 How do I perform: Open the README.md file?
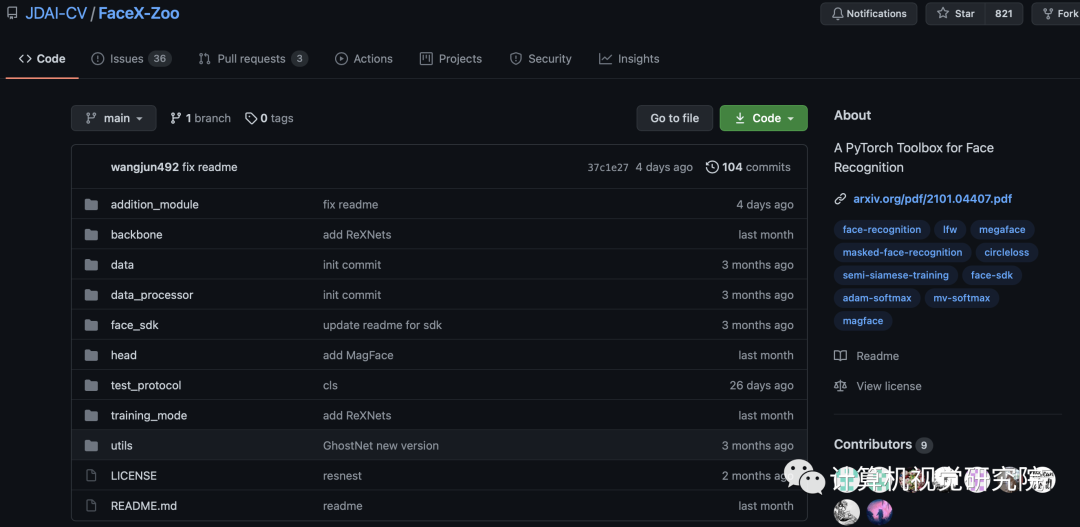pos(144,506)
